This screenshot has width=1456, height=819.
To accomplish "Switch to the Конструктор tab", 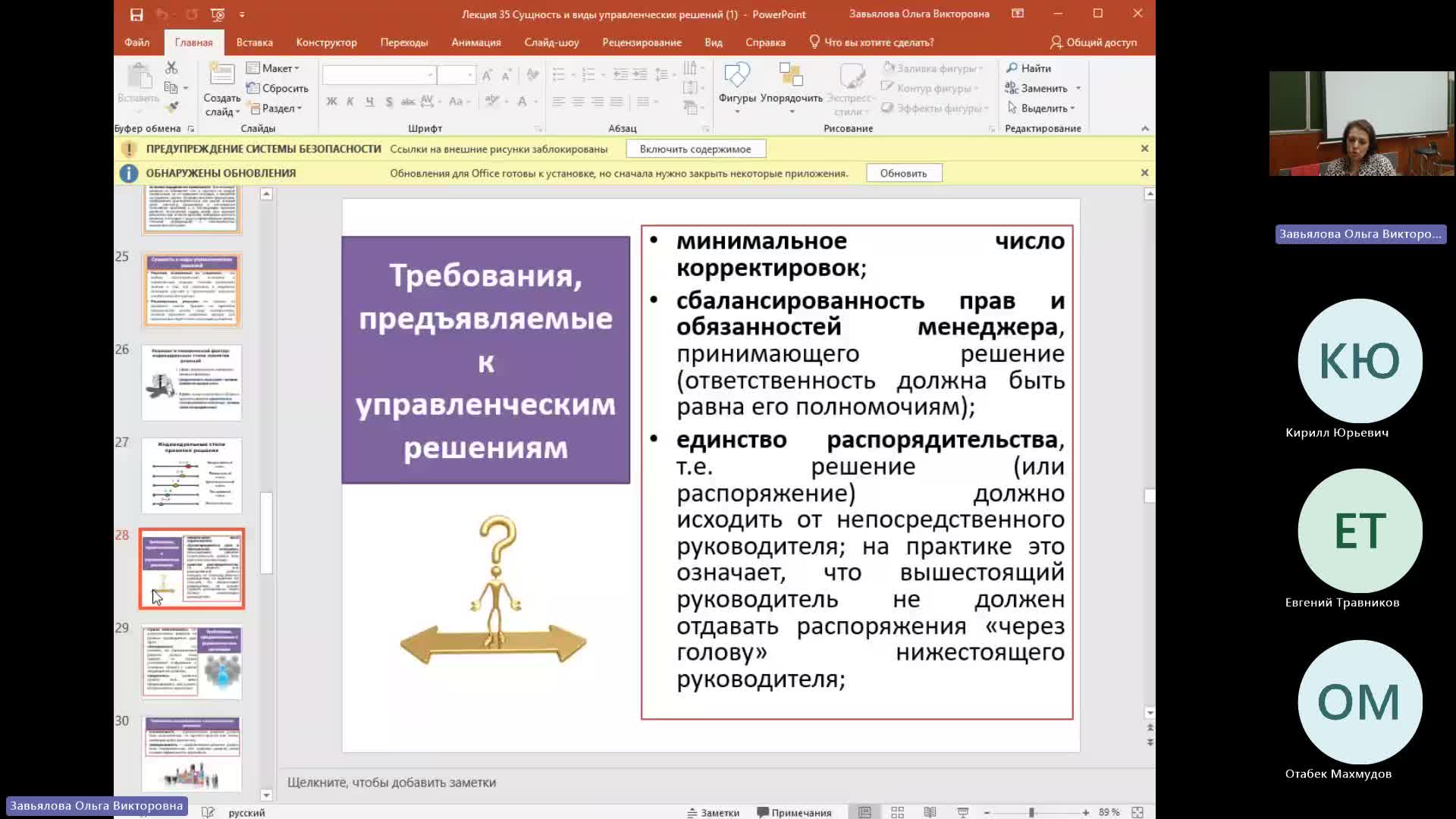I will (326, 42).
